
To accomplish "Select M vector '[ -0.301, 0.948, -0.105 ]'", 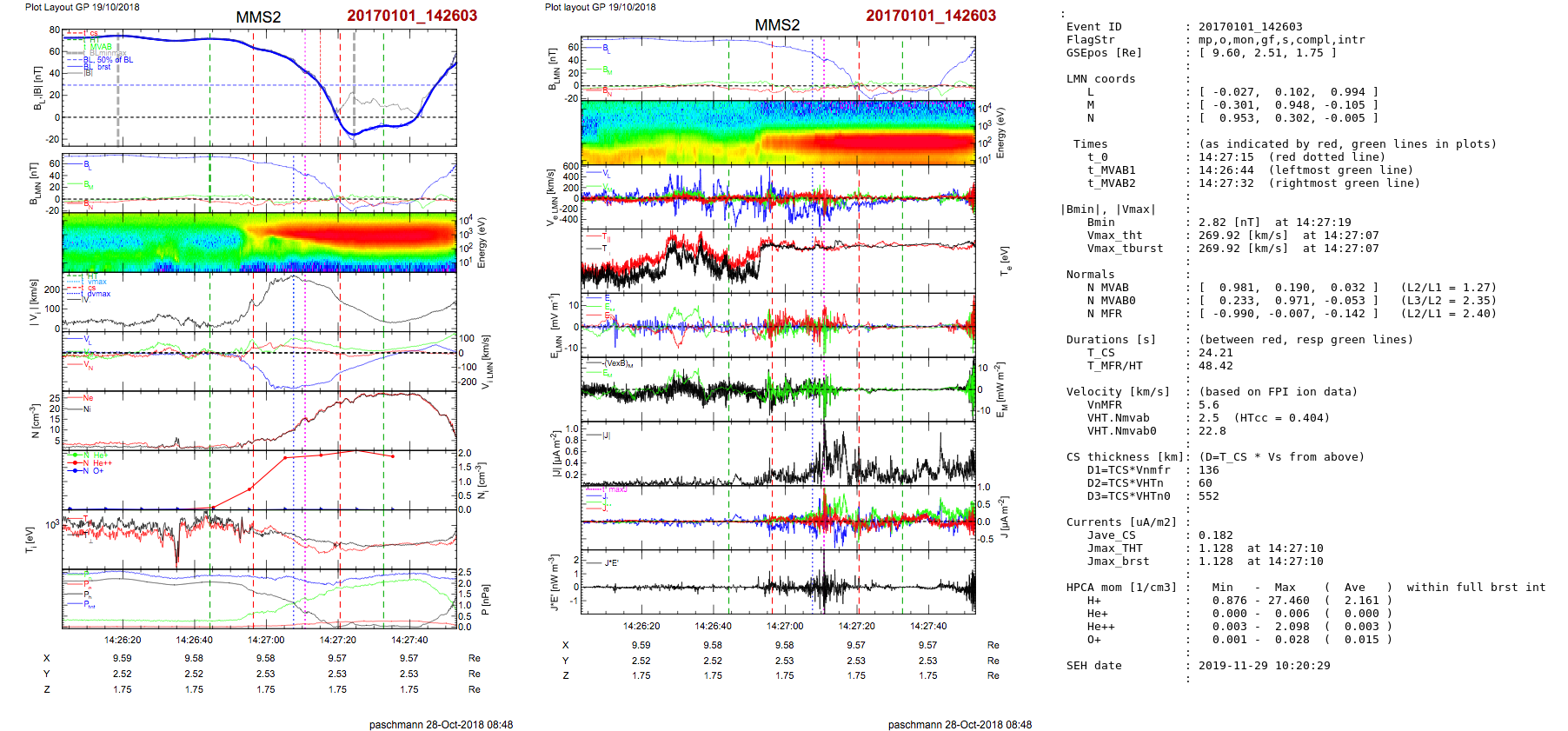I will [1288, 105].
